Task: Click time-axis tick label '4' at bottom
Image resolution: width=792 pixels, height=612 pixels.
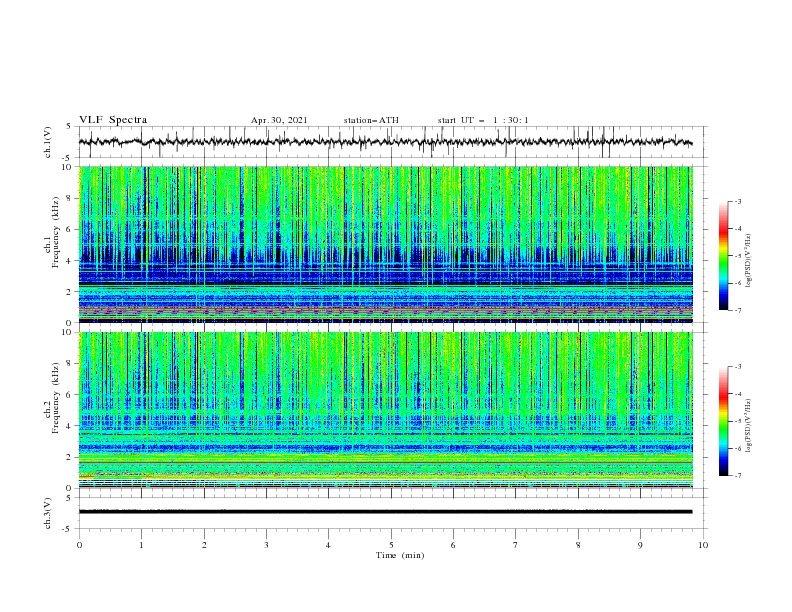Action: pos(328,545)
